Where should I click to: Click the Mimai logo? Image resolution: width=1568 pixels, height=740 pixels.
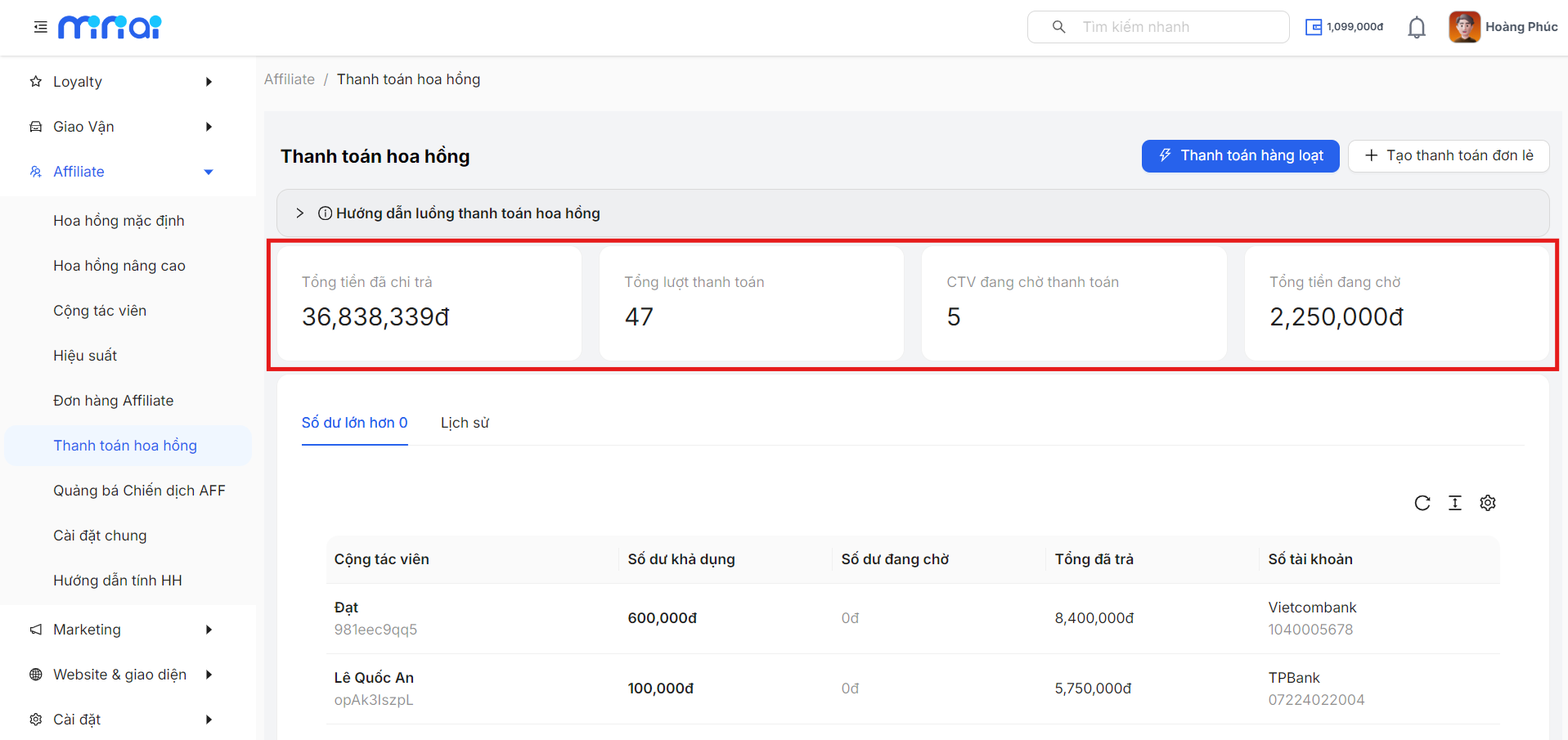[110, 27]
